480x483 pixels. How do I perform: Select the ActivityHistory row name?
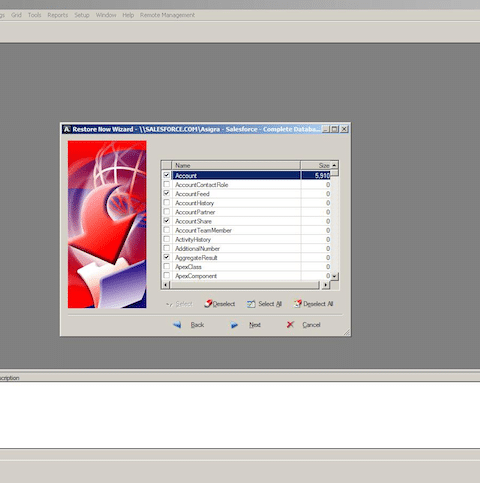(x=193, y=239)
